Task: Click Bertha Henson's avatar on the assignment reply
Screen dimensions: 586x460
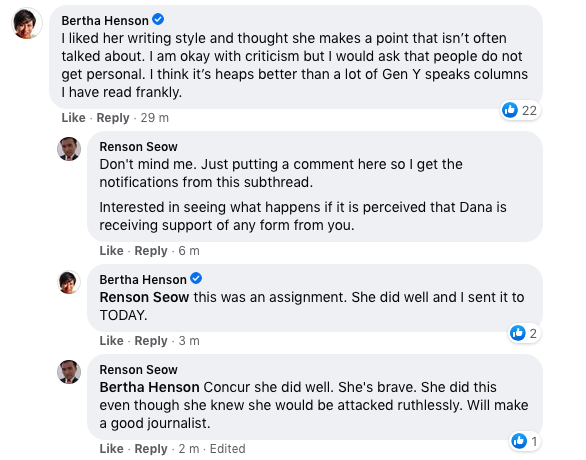Action: [69, 282]
